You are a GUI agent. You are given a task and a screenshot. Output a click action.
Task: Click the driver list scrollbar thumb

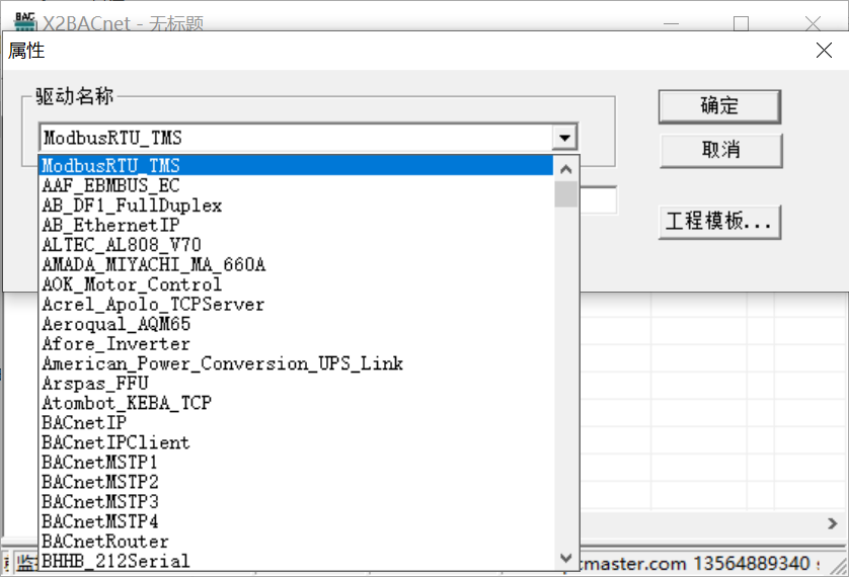click(566, 194)
